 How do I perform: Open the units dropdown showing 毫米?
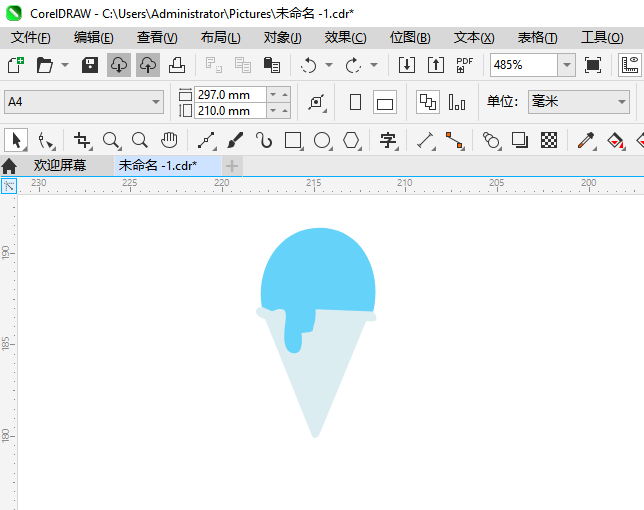tap(579, 102)
